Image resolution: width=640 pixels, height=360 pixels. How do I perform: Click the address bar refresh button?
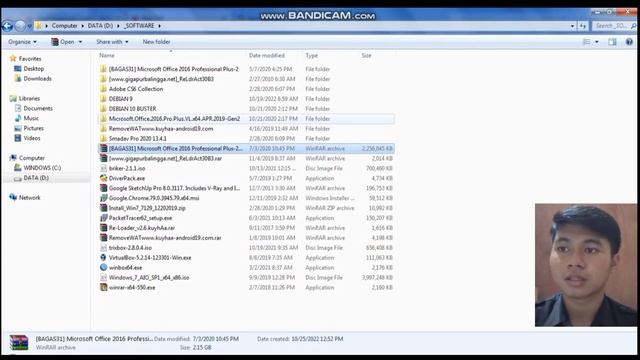pos(583,26)
